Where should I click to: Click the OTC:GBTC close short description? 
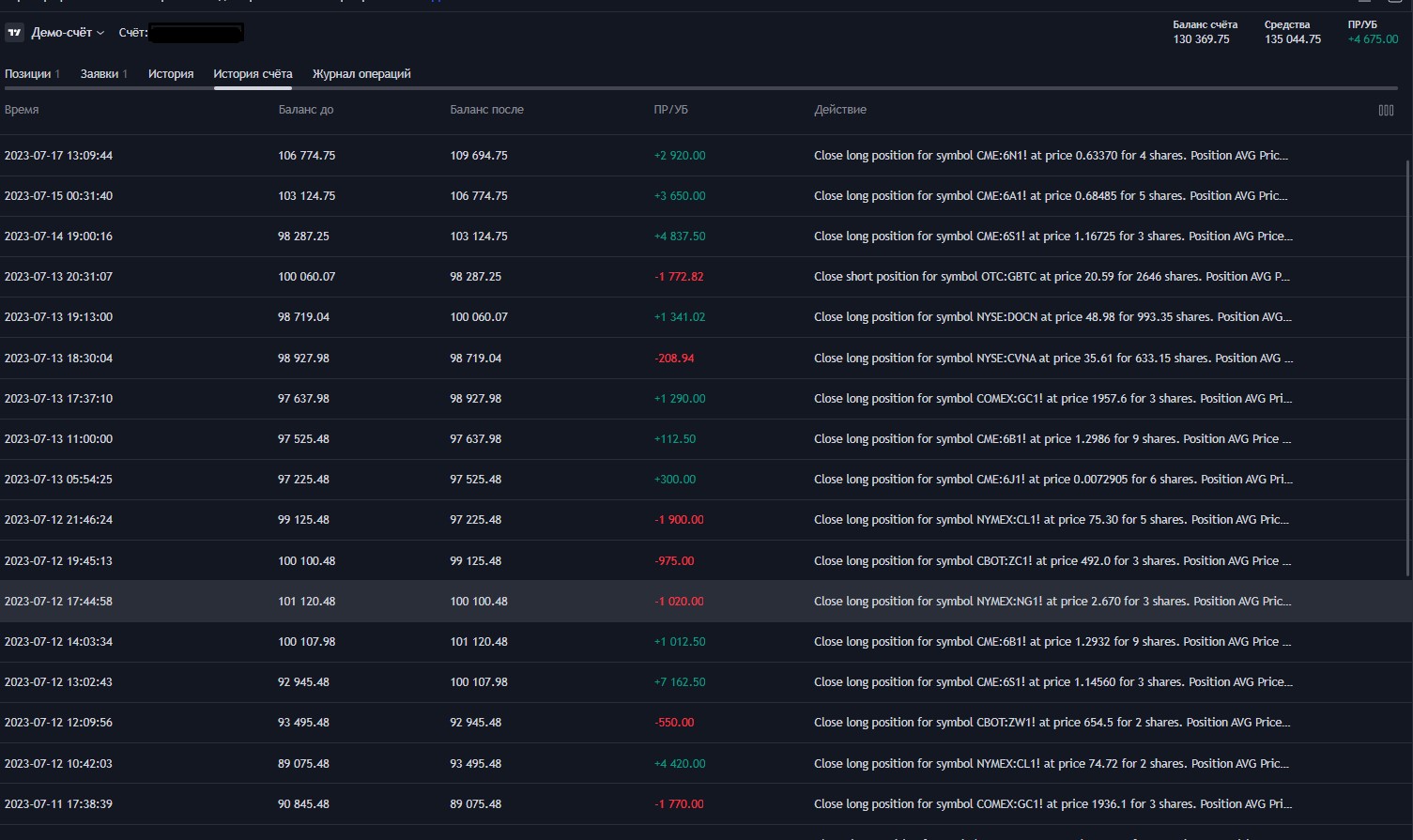[1052, 277]
